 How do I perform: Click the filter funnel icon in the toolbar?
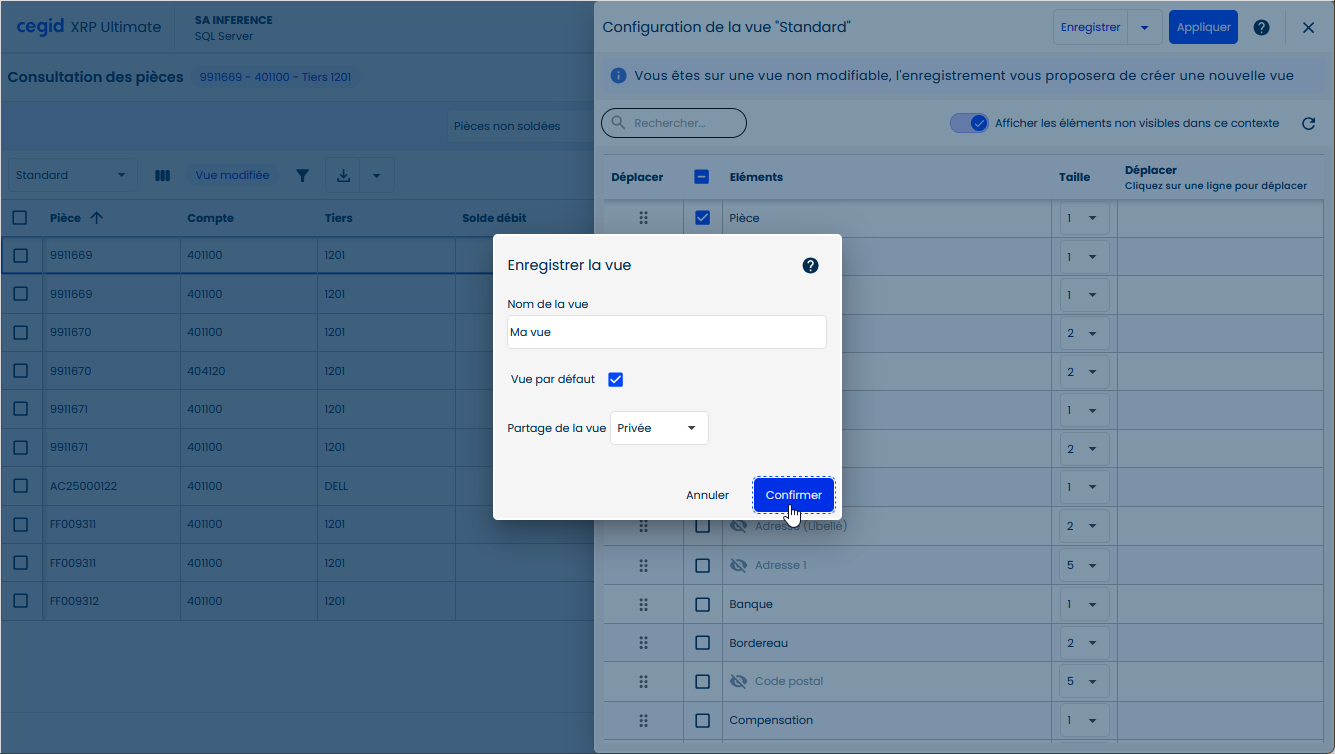302,176
